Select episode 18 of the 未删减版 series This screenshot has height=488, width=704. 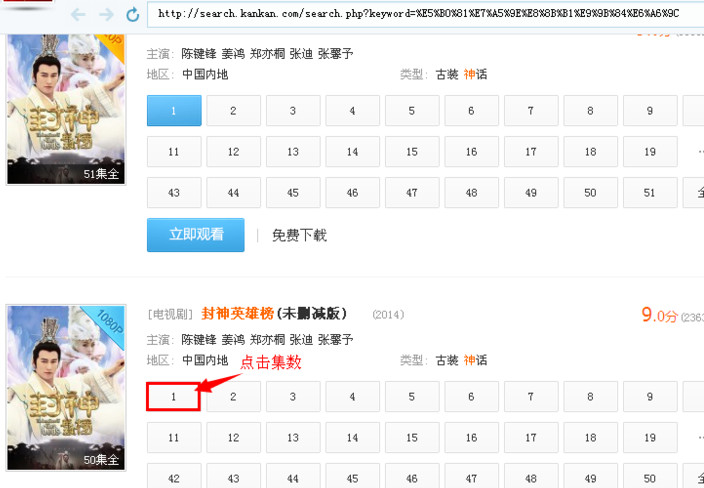[590, 438]
